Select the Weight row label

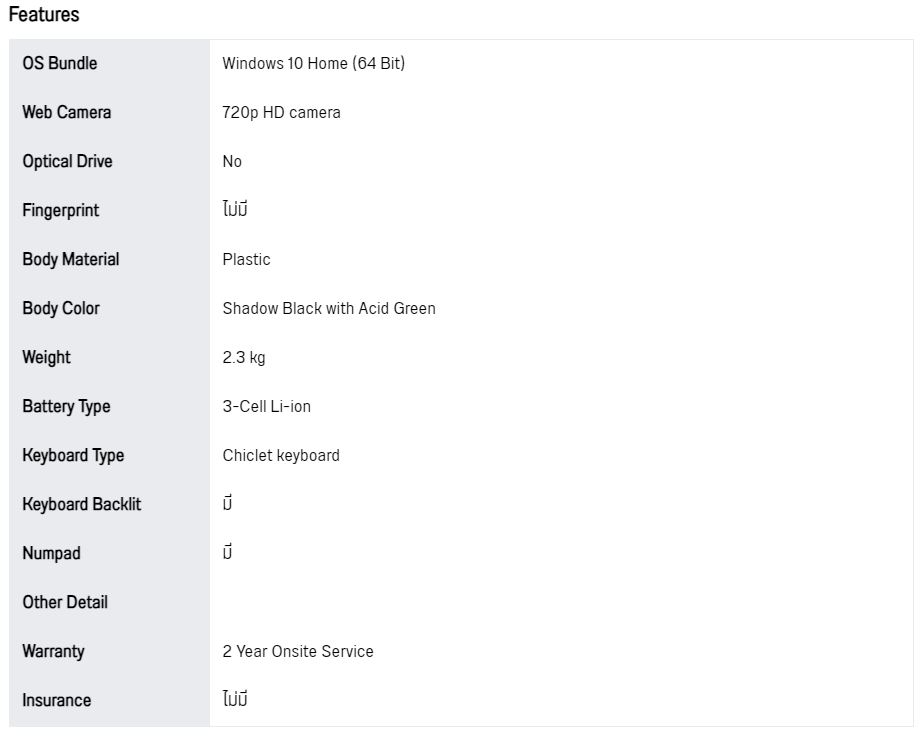tap(46, 357)
